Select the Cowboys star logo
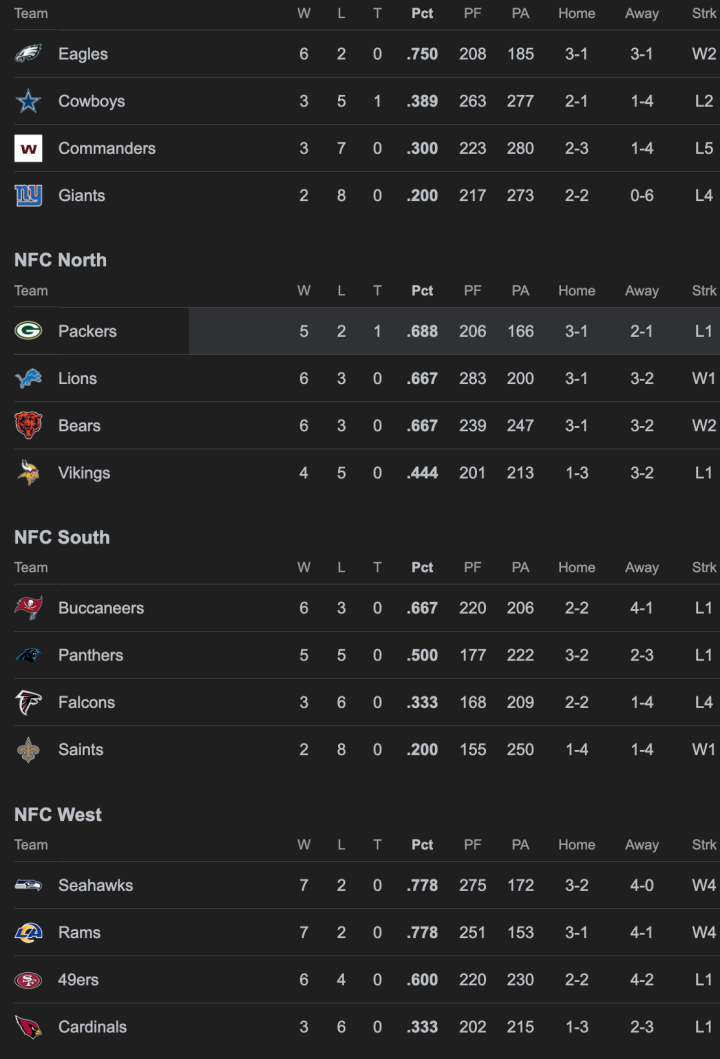This screenshot has width=720, height=1059. (28, 101)
